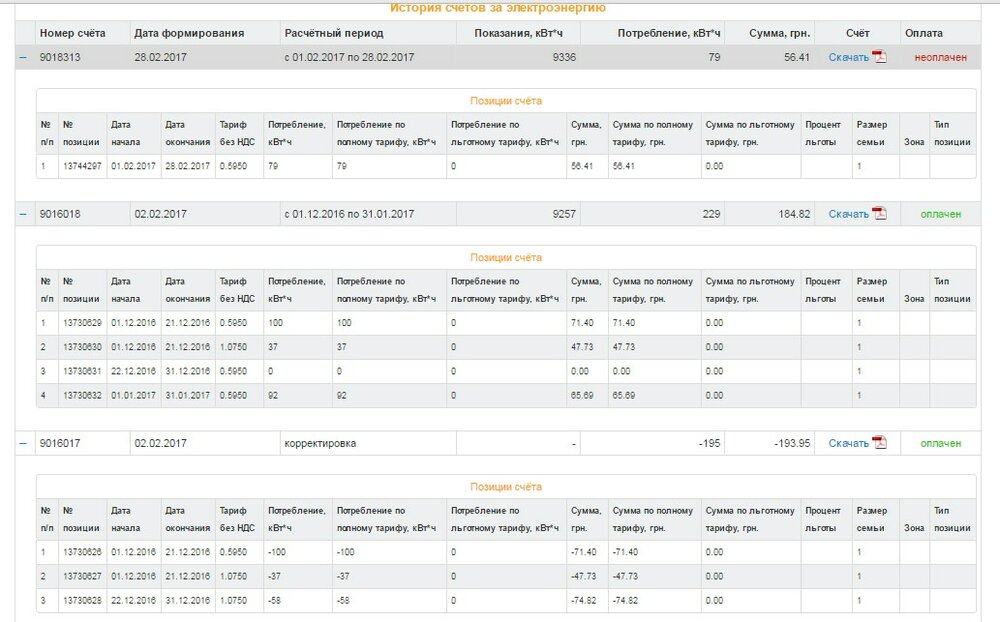This screenshot has height=622, width=1000.
Task: Select tariff 1.0750 in position 13730630
Action: tap(233, 347)
